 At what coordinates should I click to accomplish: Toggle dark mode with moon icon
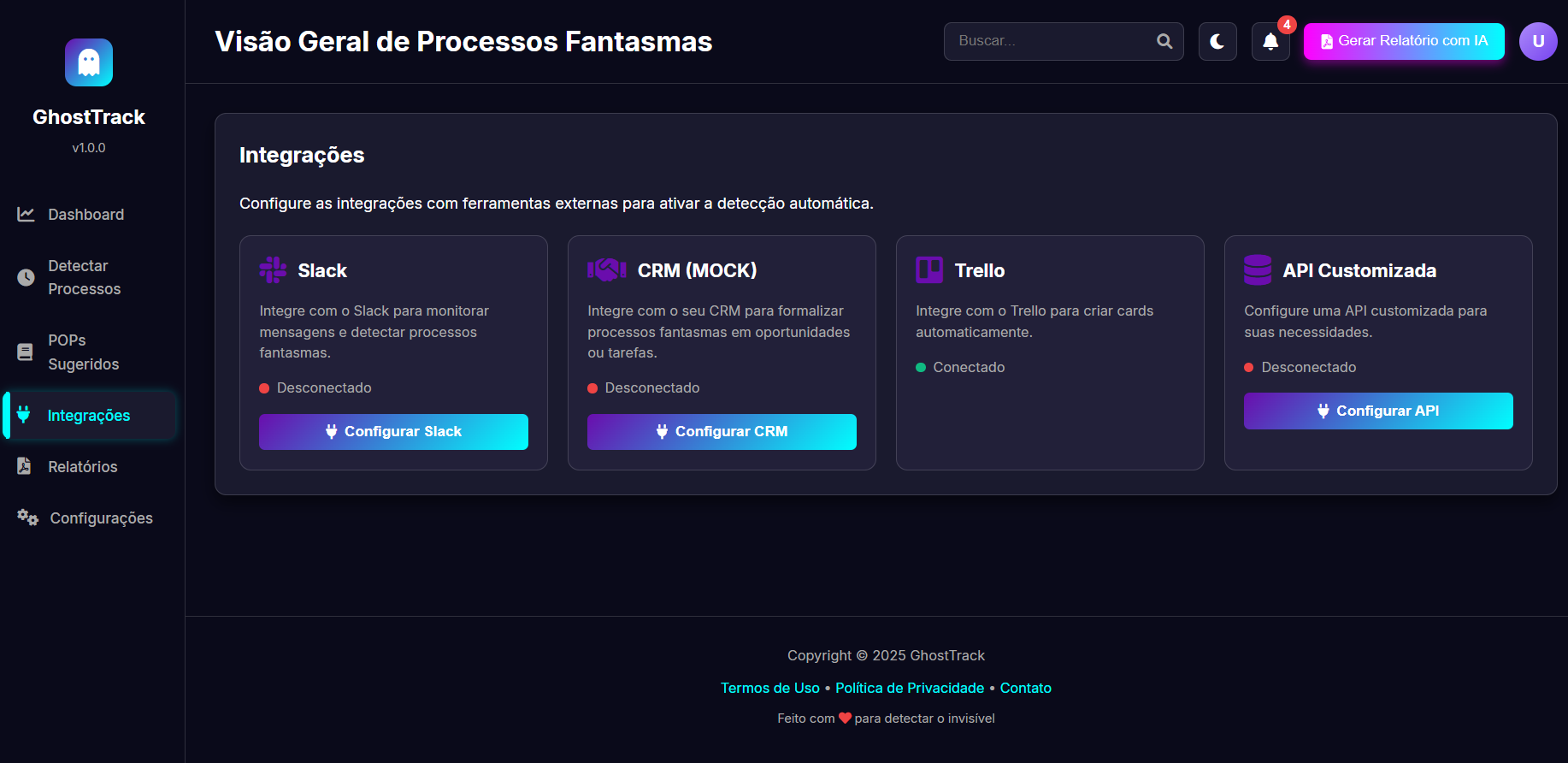pyautogui.click(x=1217, y=41)
